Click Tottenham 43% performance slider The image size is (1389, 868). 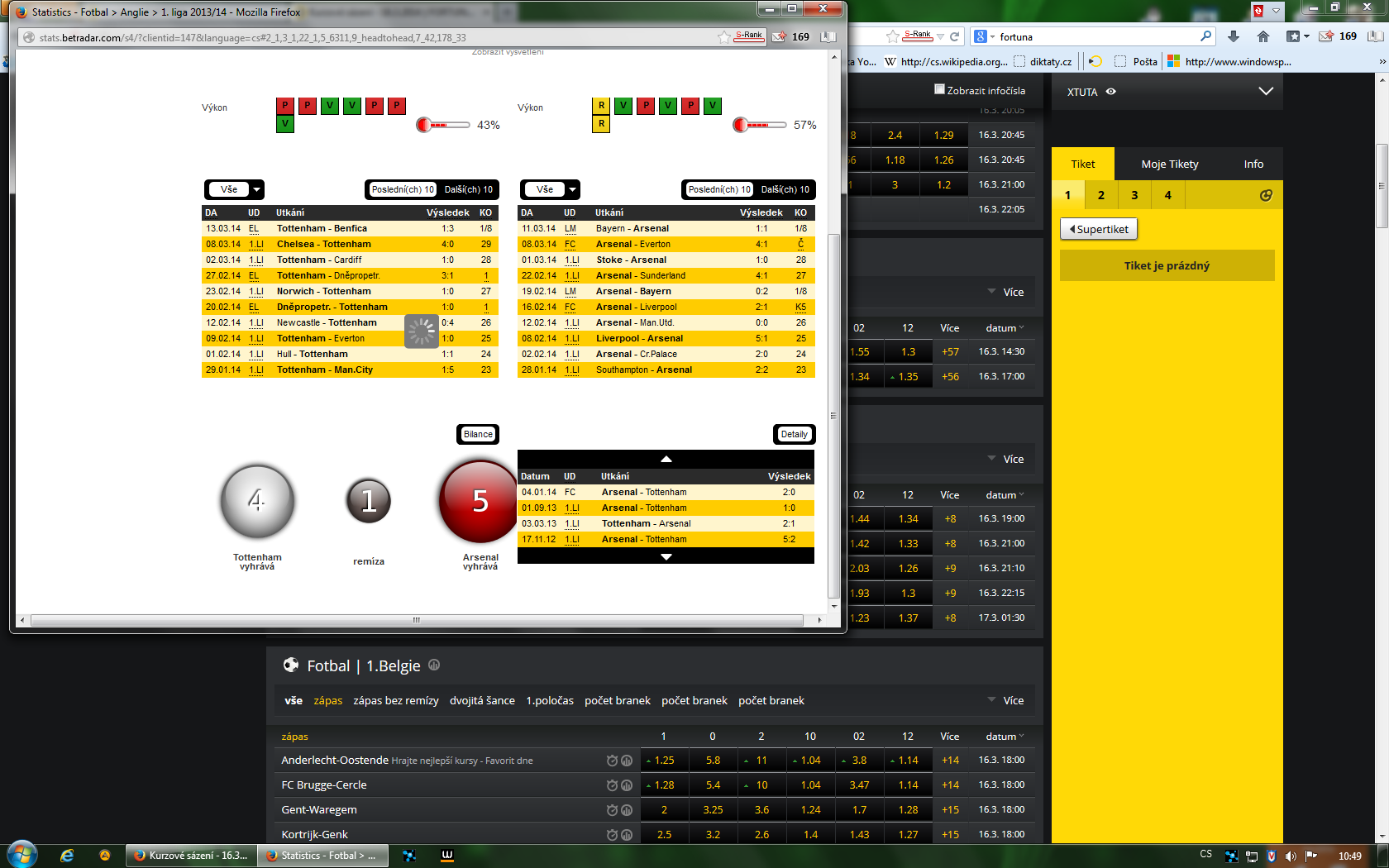click(443, 125)
